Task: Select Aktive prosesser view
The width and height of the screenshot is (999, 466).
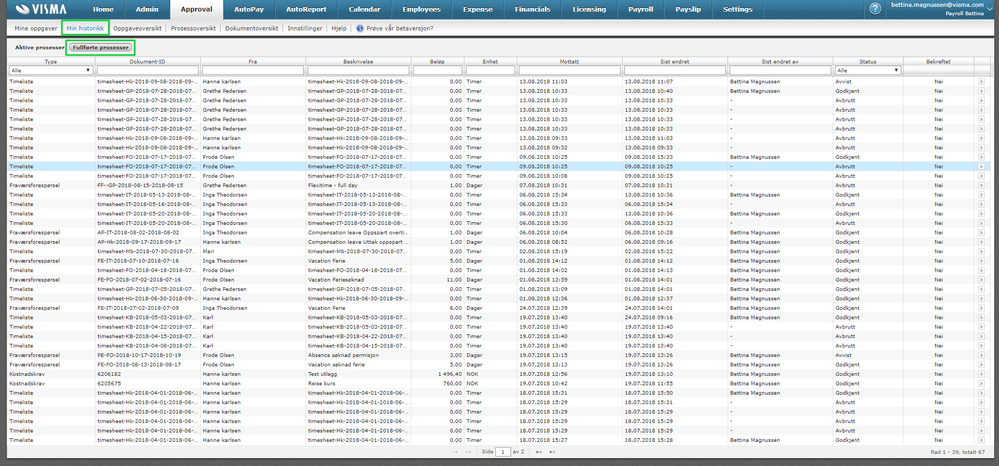Action: [37, 47]
